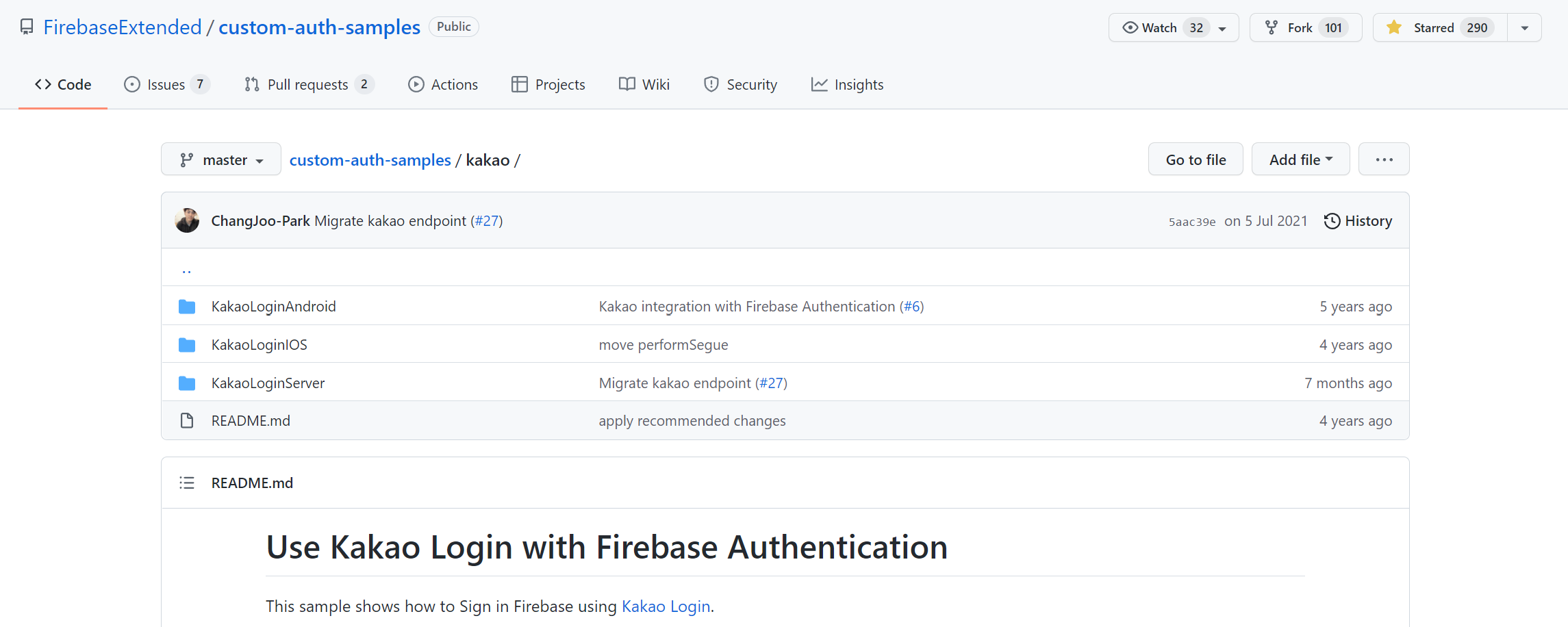1568x627 pixels.
Task: Click the History clock icon
Action: [x=1332, y=221]
